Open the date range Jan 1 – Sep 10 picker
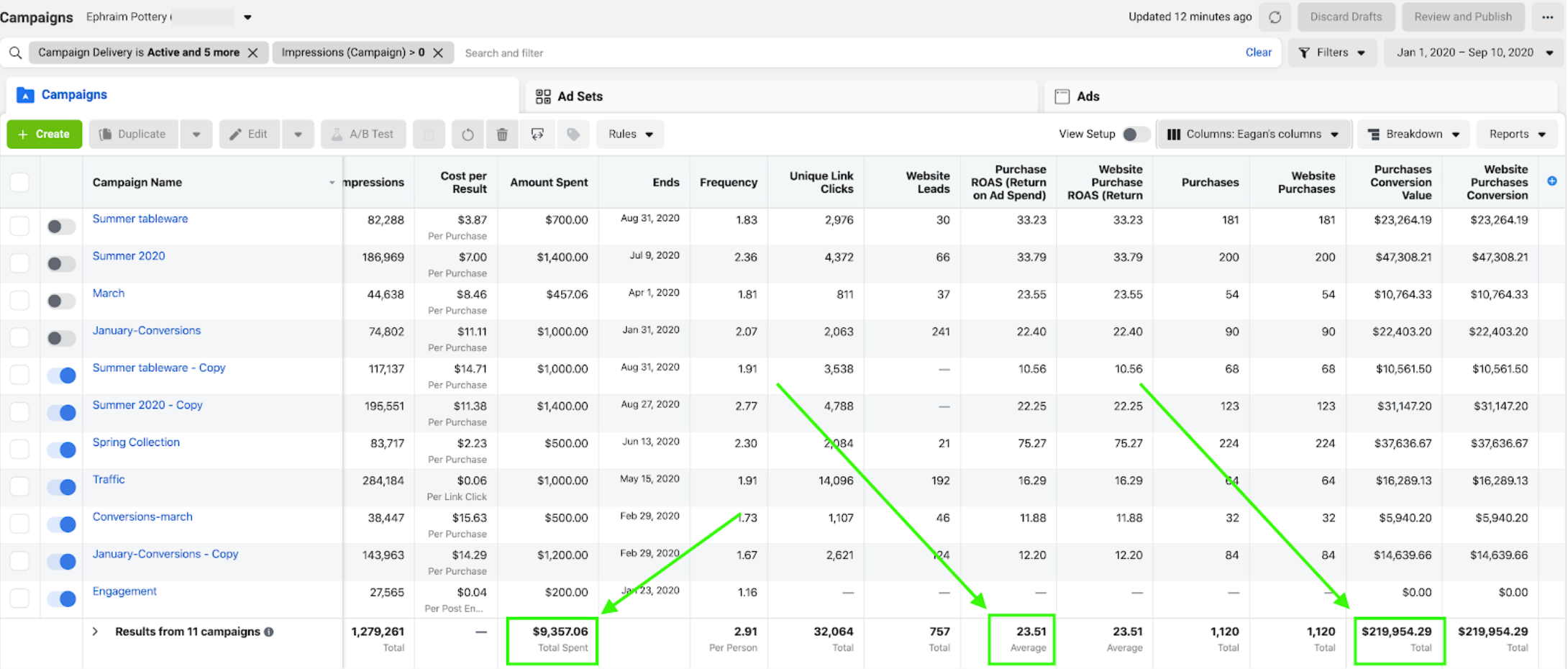 pos(1474,53)
